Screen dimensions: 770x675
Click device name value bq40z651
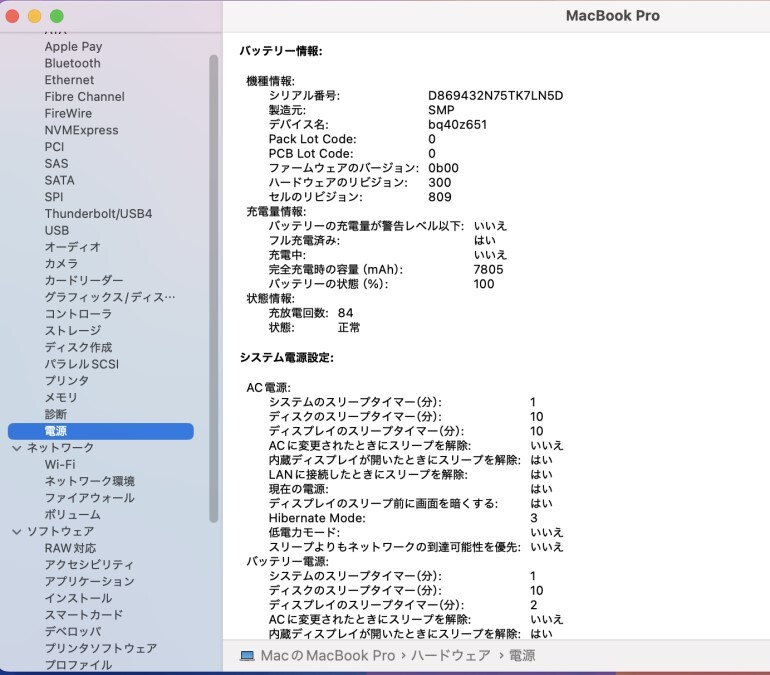pyautogui.click(x=457, y=124)
